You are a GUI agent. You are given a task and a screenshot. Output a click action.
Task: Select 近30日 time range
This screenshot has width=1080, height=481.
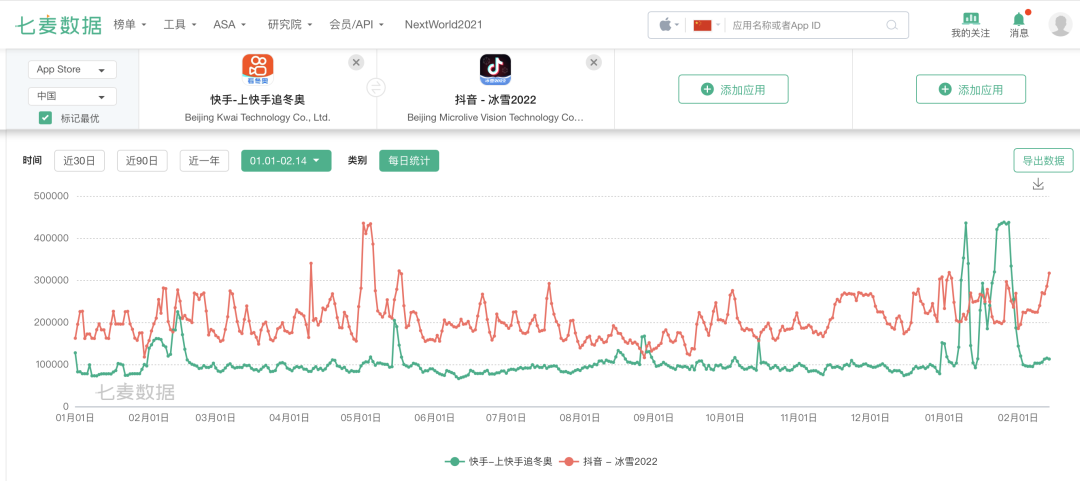tap(79, 161)
